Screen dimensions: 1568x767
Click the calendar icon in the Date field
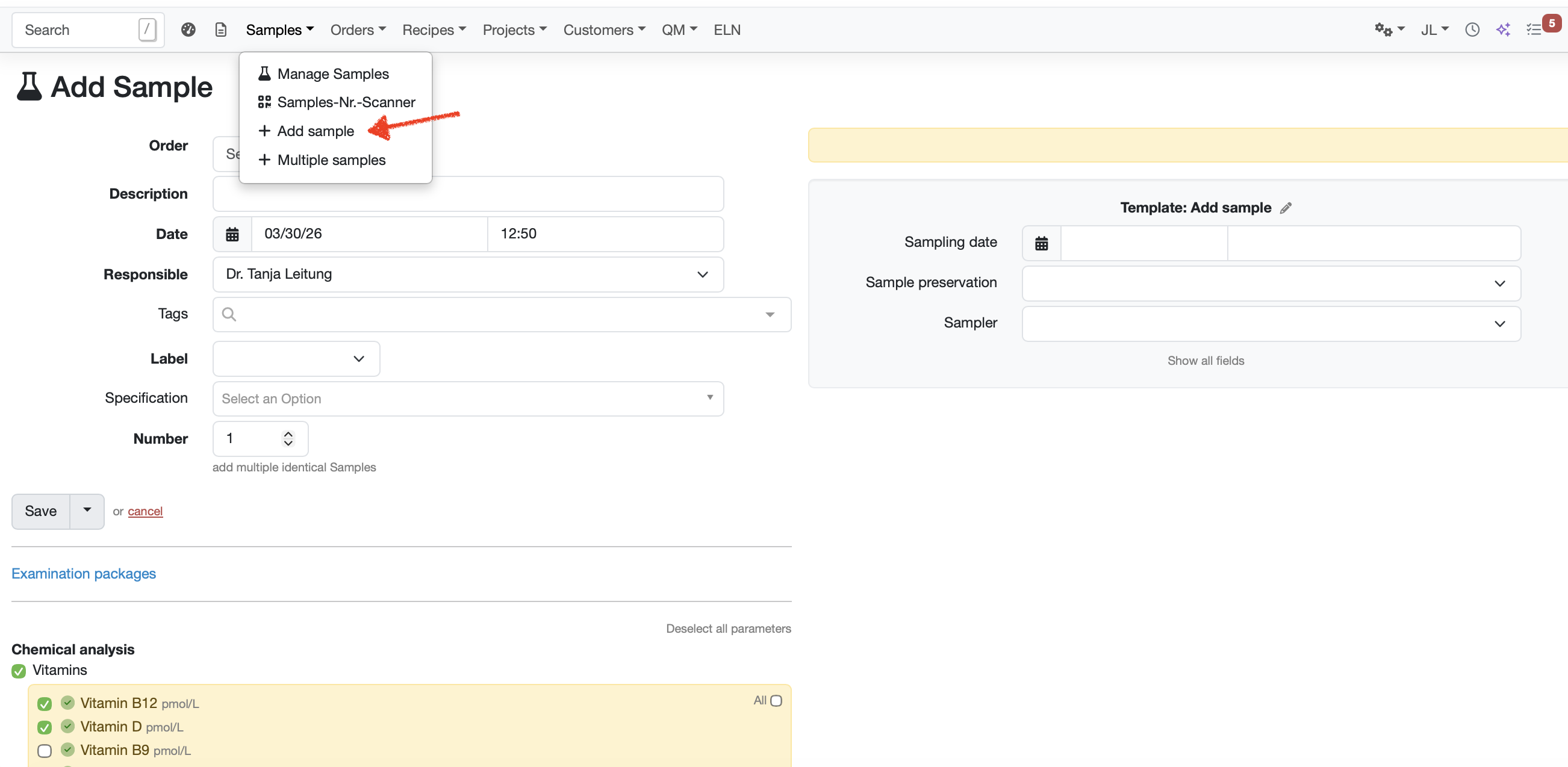232,234
